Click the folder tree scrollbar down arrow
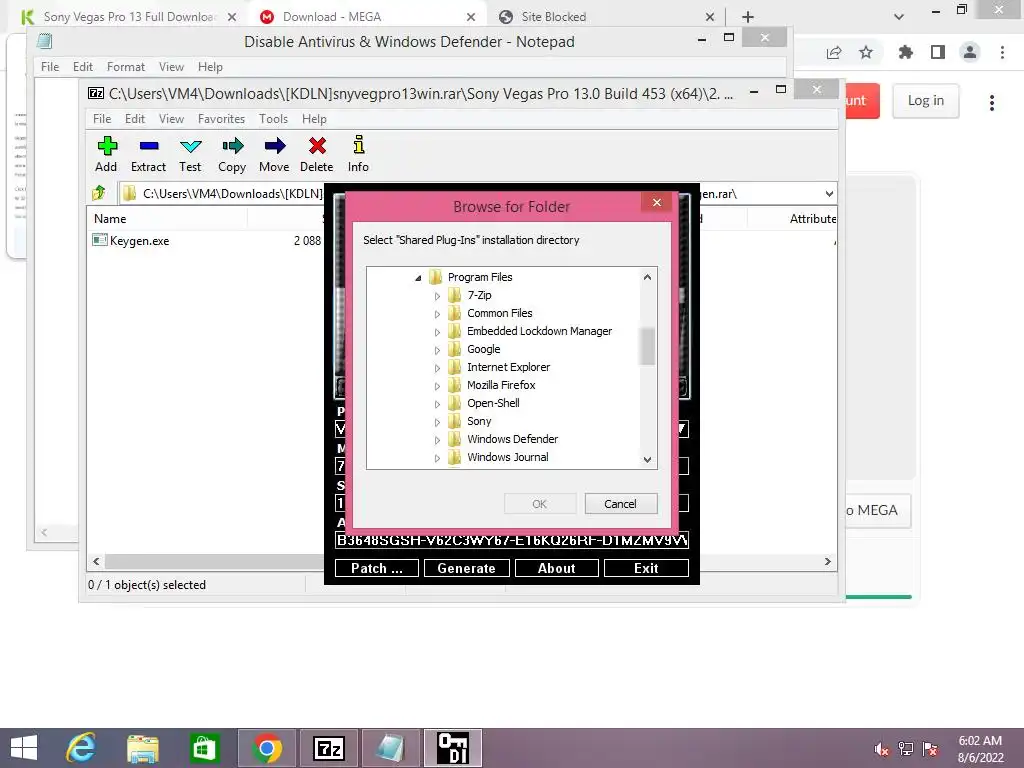 pos(647,460)
